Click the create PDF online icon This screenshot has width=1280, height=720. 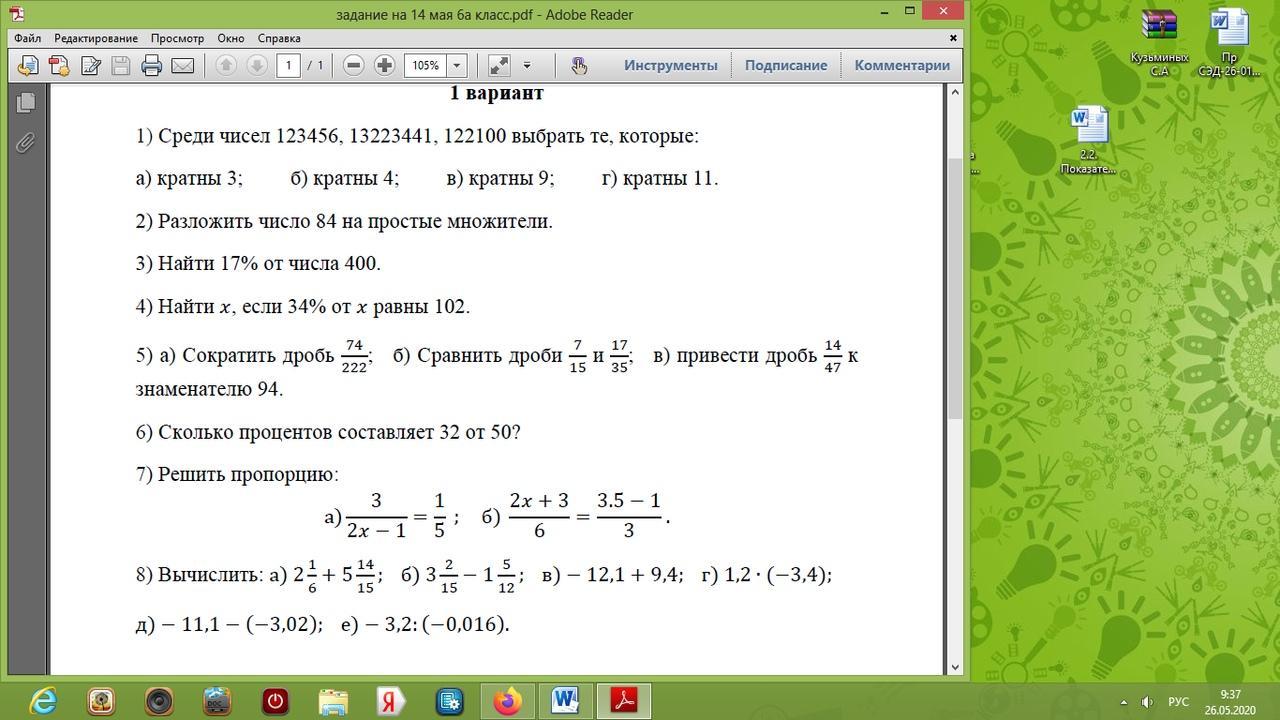point(59,66)
